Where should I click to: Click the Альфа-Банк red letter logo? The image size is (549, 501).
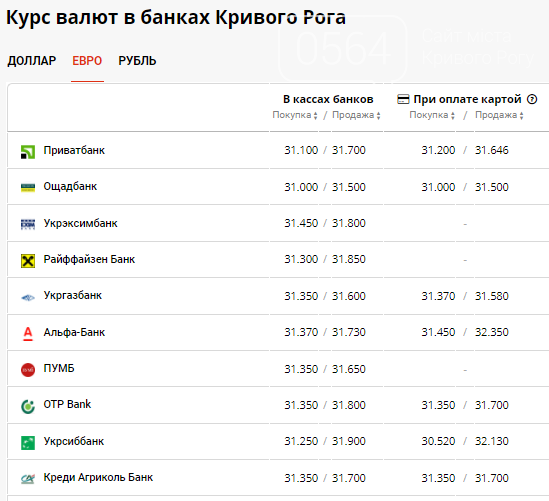coord(28,333)
